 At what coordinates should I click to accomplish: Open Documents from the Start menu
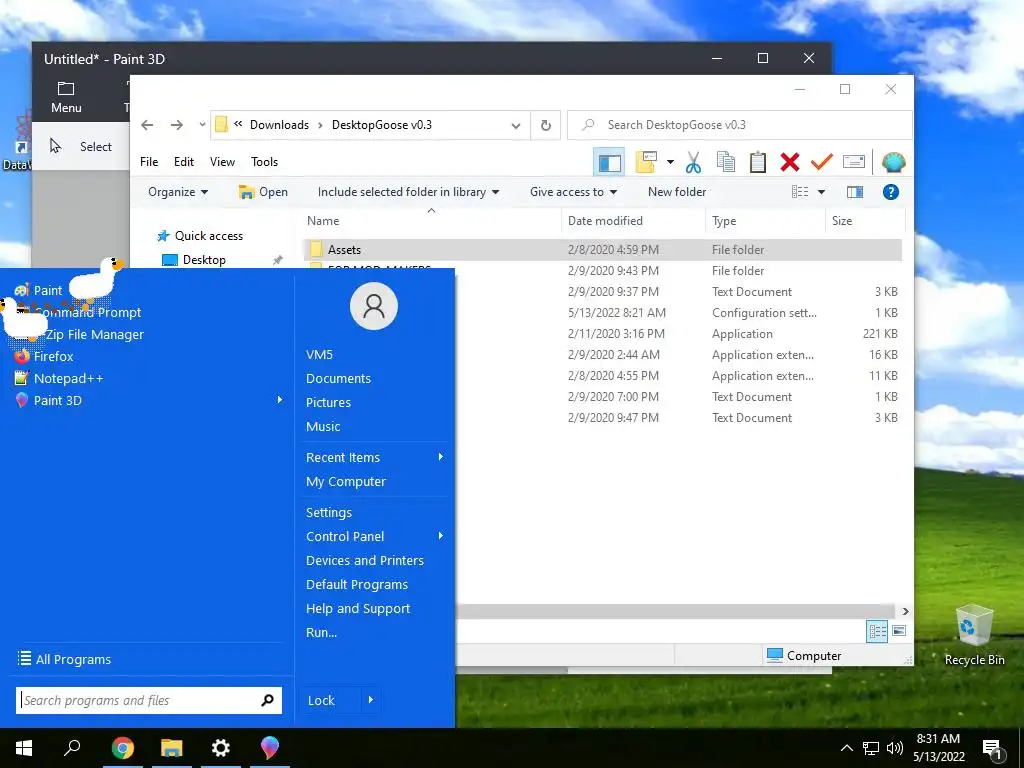click(338, 379)
